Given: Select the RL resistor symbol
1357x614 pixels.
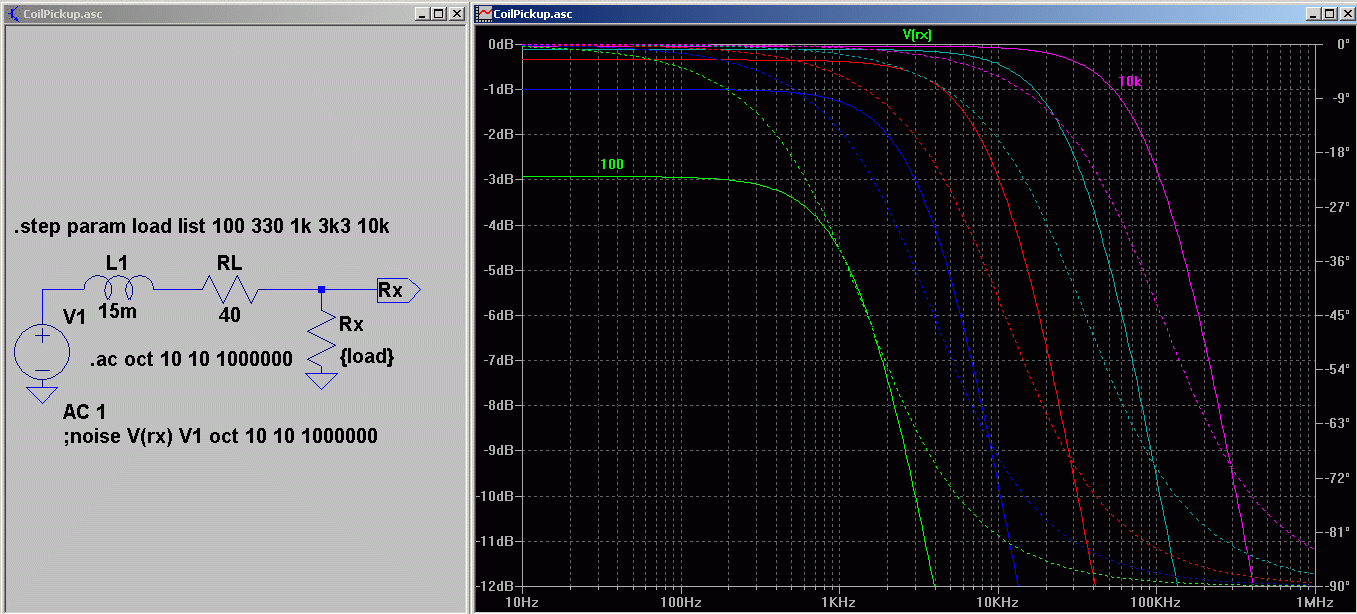Looking at the screenshot, I should click(229, 290).
